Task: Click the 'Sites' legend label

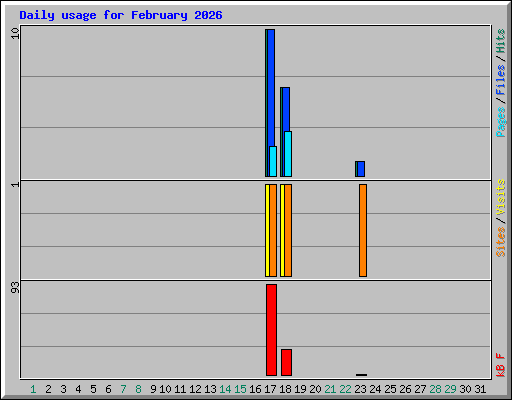Action: pos(501,242)
